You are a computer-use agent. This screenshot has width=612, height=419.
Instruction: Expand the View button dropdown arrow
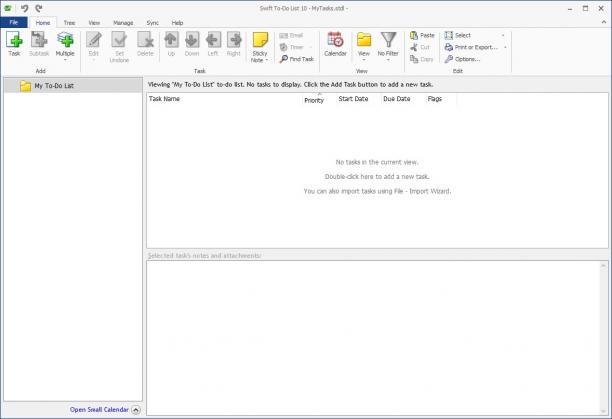click(x=364, y=60)
